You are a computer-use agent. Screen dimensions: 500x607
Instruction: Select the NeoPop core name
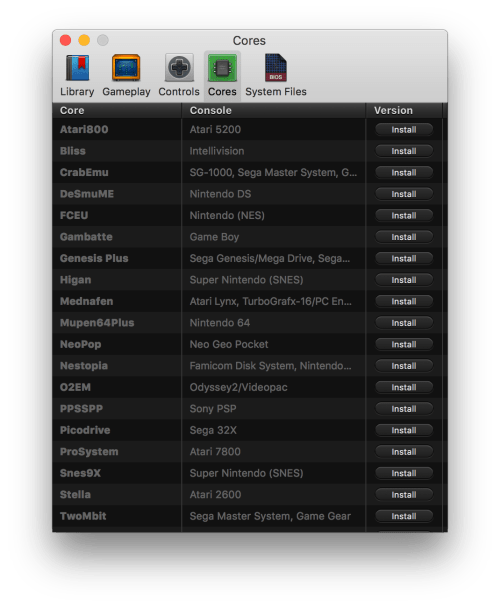tap(80, 345)
